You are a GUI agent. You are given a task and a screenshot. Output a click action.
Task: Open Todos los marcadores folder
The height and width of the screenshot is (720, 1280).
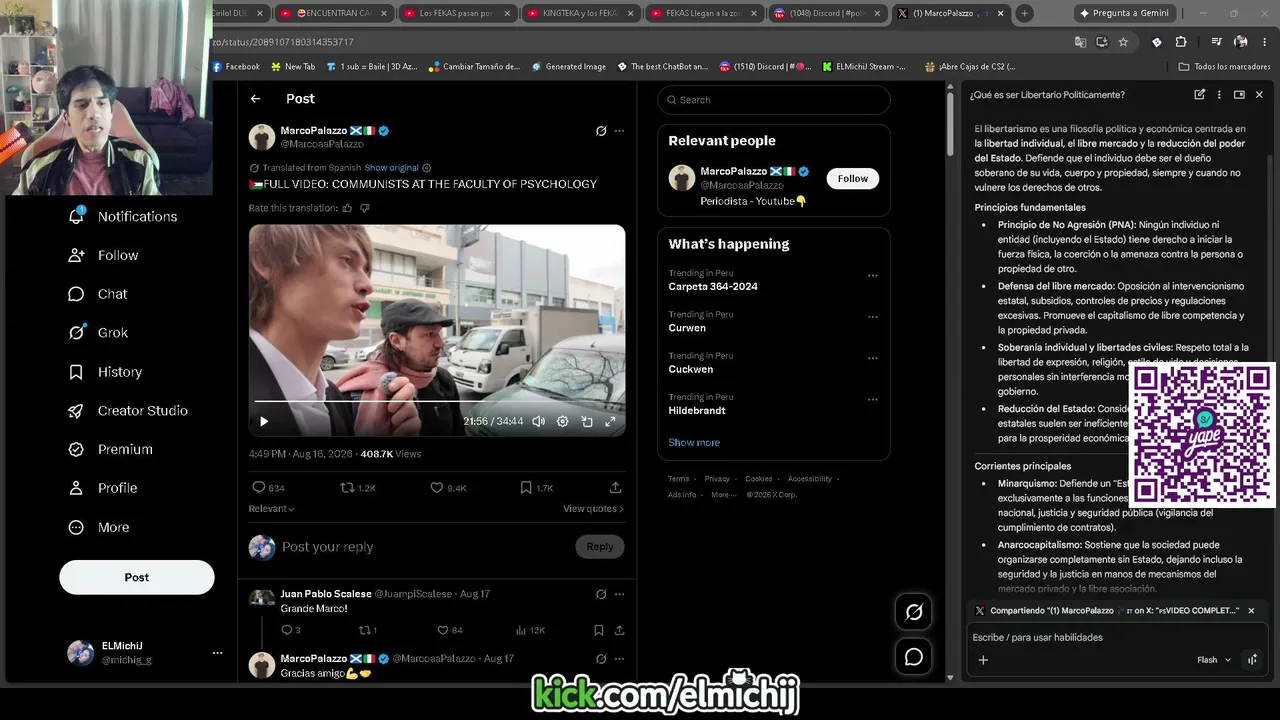1225,67
